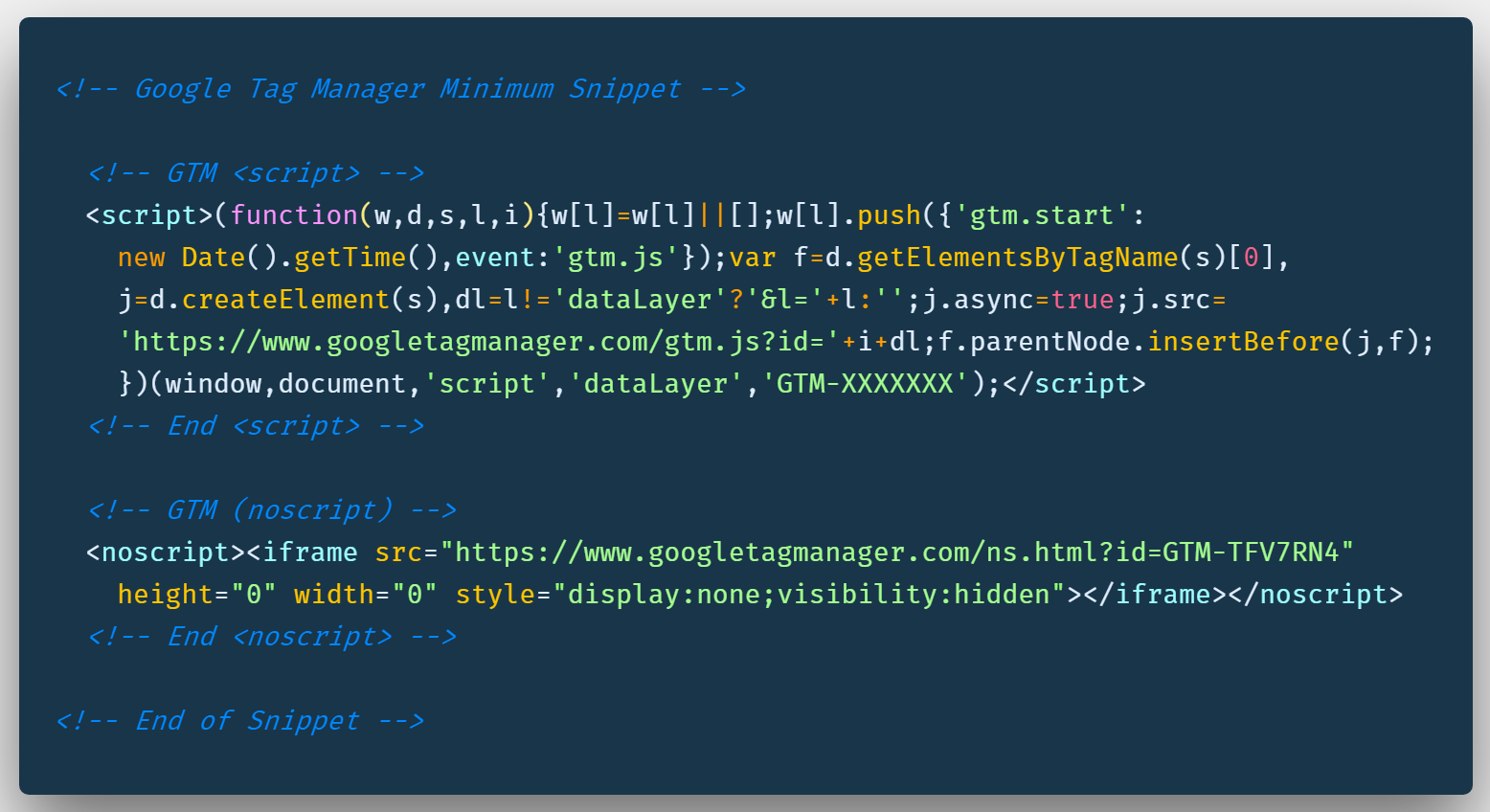Click the 'GTM (noscript)' comment
This screenshot has height=812, width=1490.
[x=272, y=510]
